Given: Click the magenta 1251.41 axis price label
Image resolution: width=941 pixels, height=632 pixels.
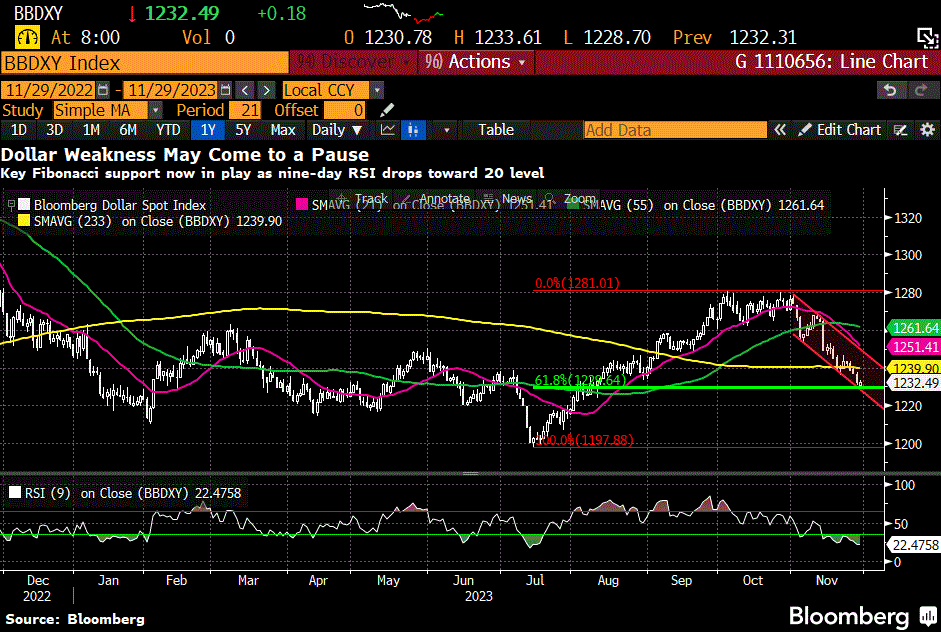Looking at the screenshot, I should 915,346.
